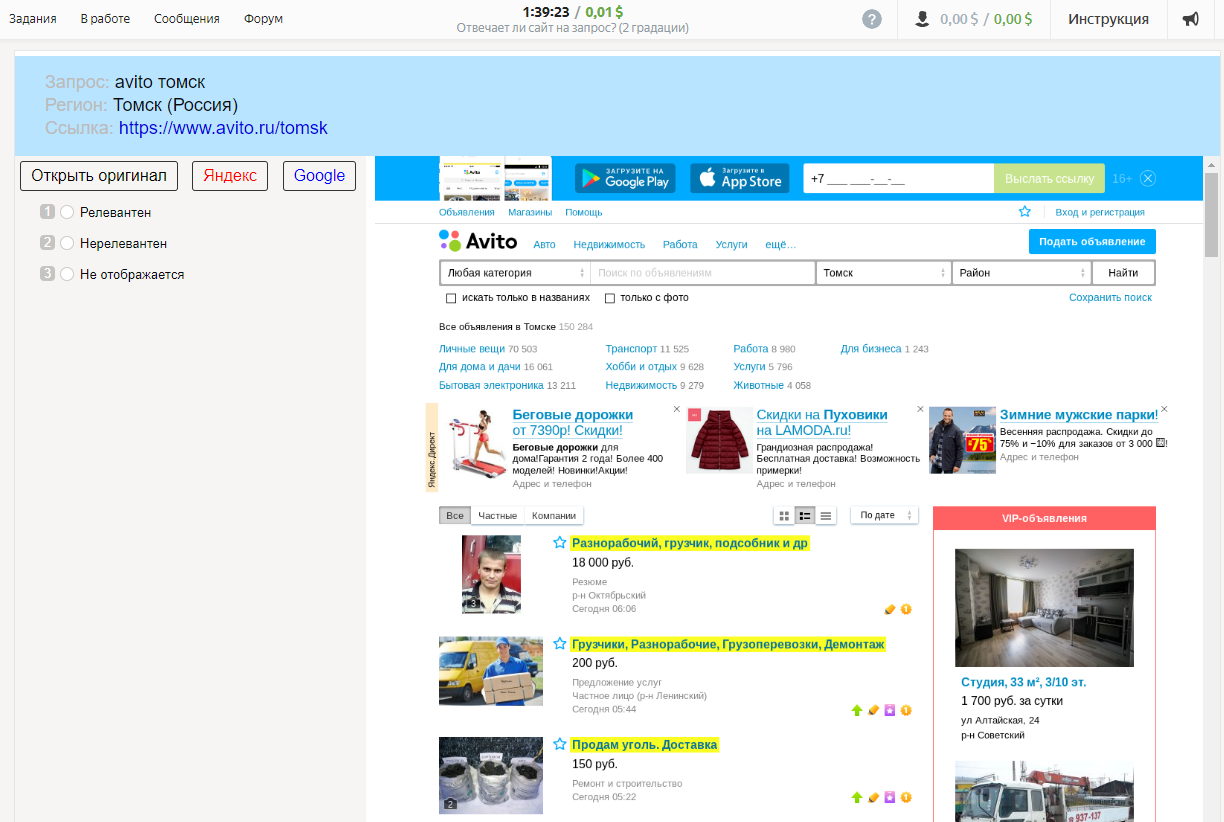Select the Релевантен radio option
Image resolution: width=1224 pixels, height=822 pixels.
point(67,212)
